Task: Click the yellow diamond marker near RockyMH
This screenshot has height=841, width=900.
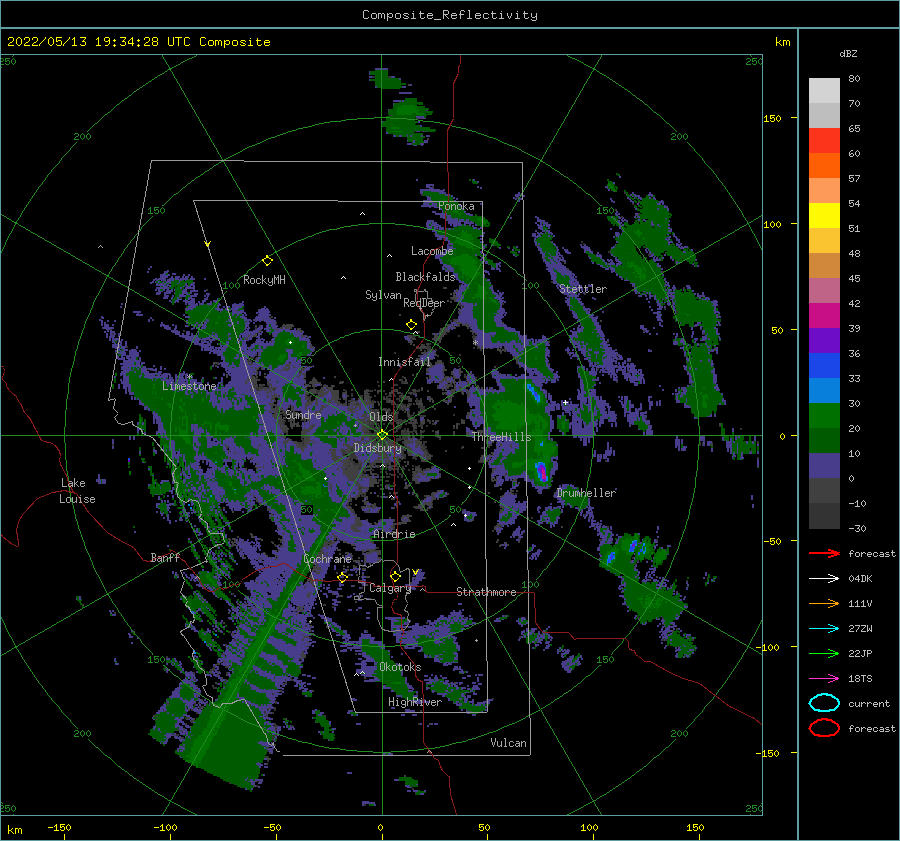Action: 267,261
